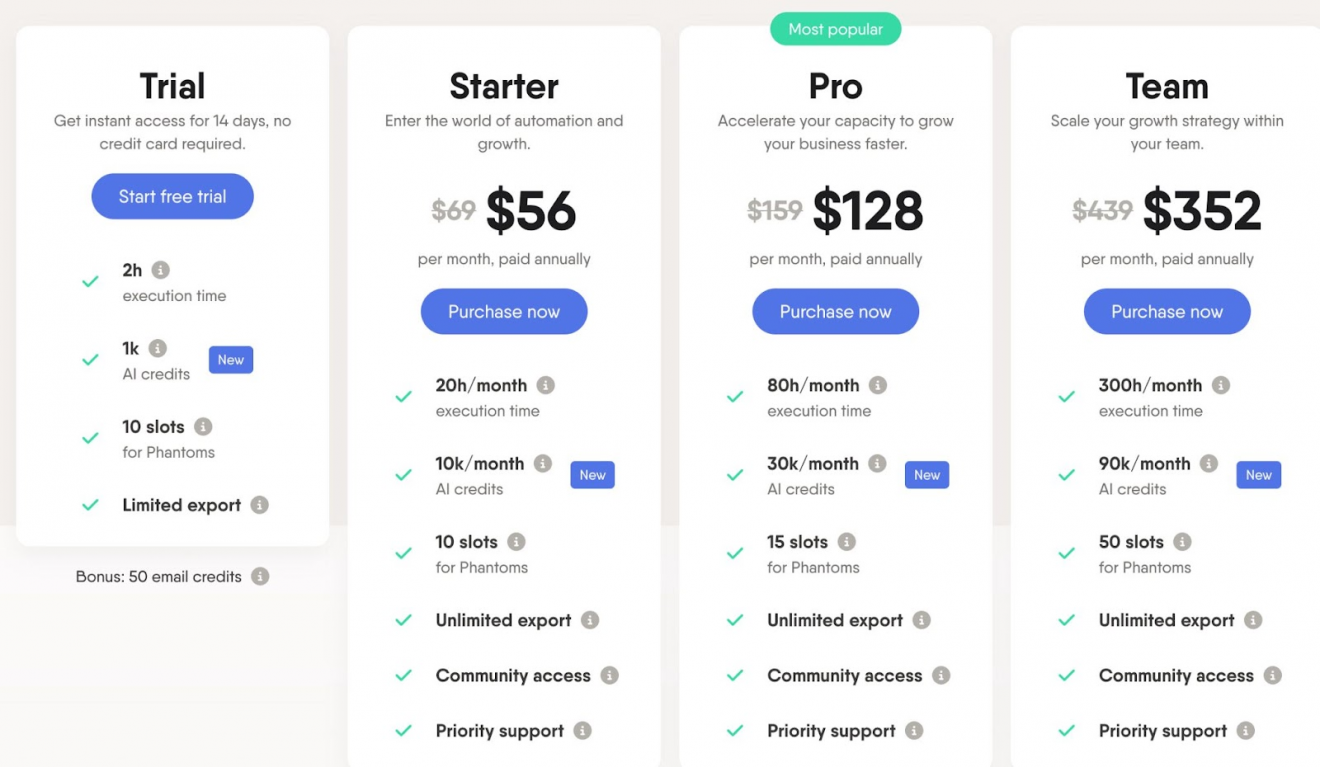
Task: Click the New badge beside Starter AI credits
Action: click(592, 475)
